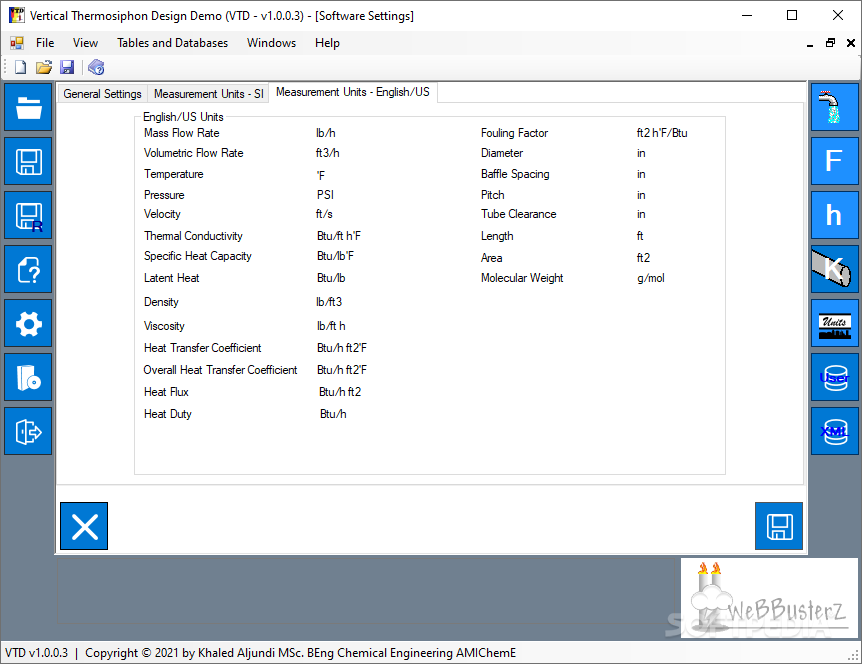This screenshot has height=664, width=862.
Task: Click the application icon in menu bar
Action: click(17, 43)
